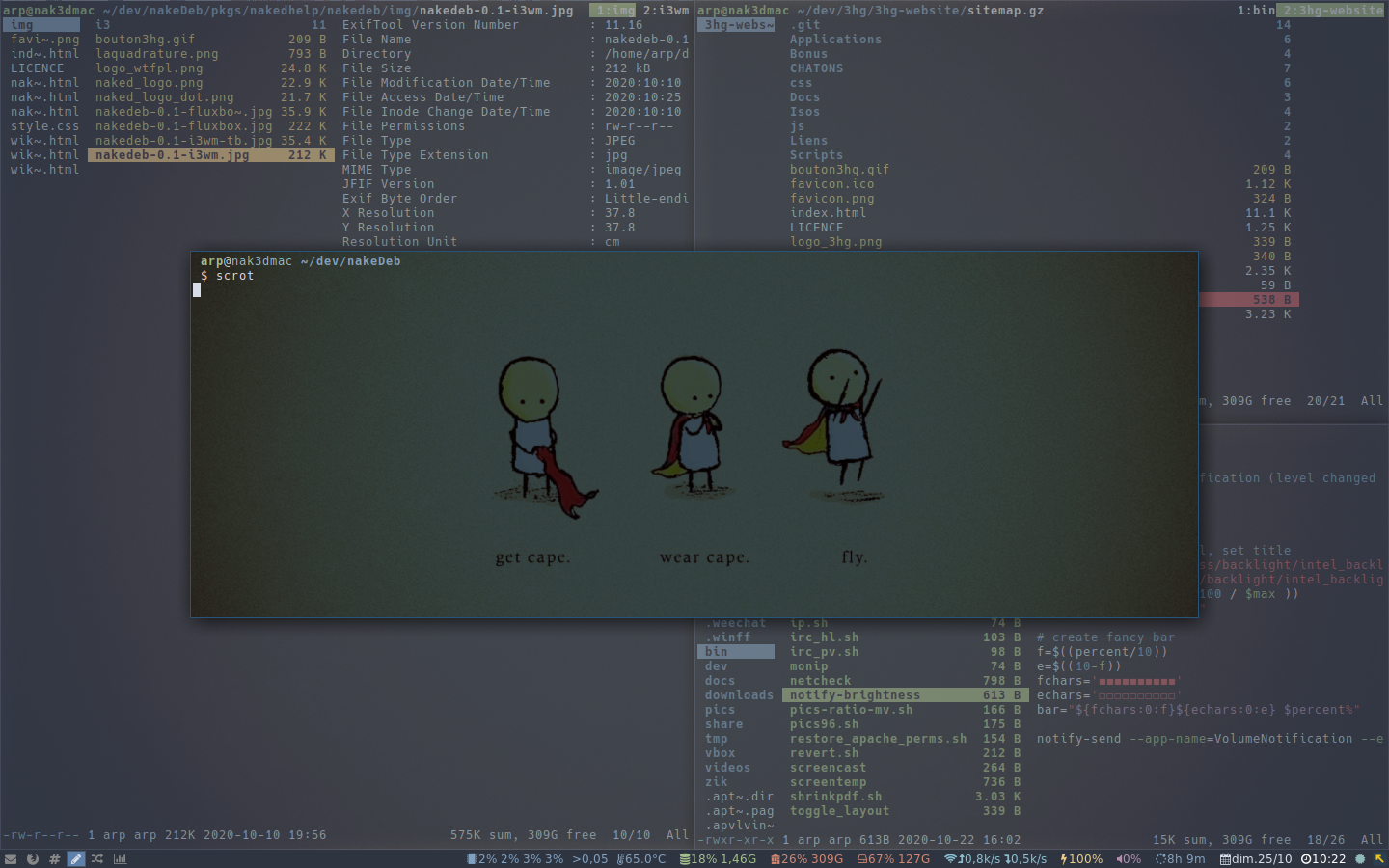The image size is (1389, 868).
Task: Click the yellow arrow tray icon
Action: tap(1379, 858)
